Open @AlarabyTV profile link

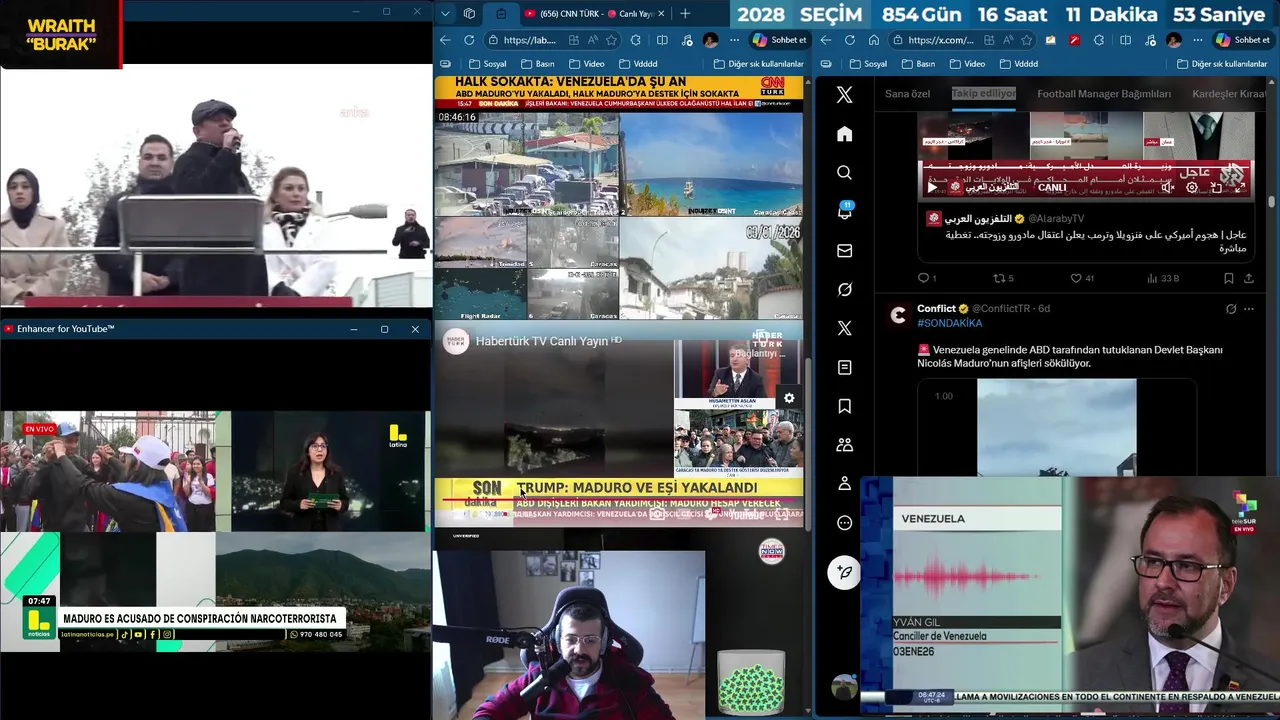point(1056,218)
